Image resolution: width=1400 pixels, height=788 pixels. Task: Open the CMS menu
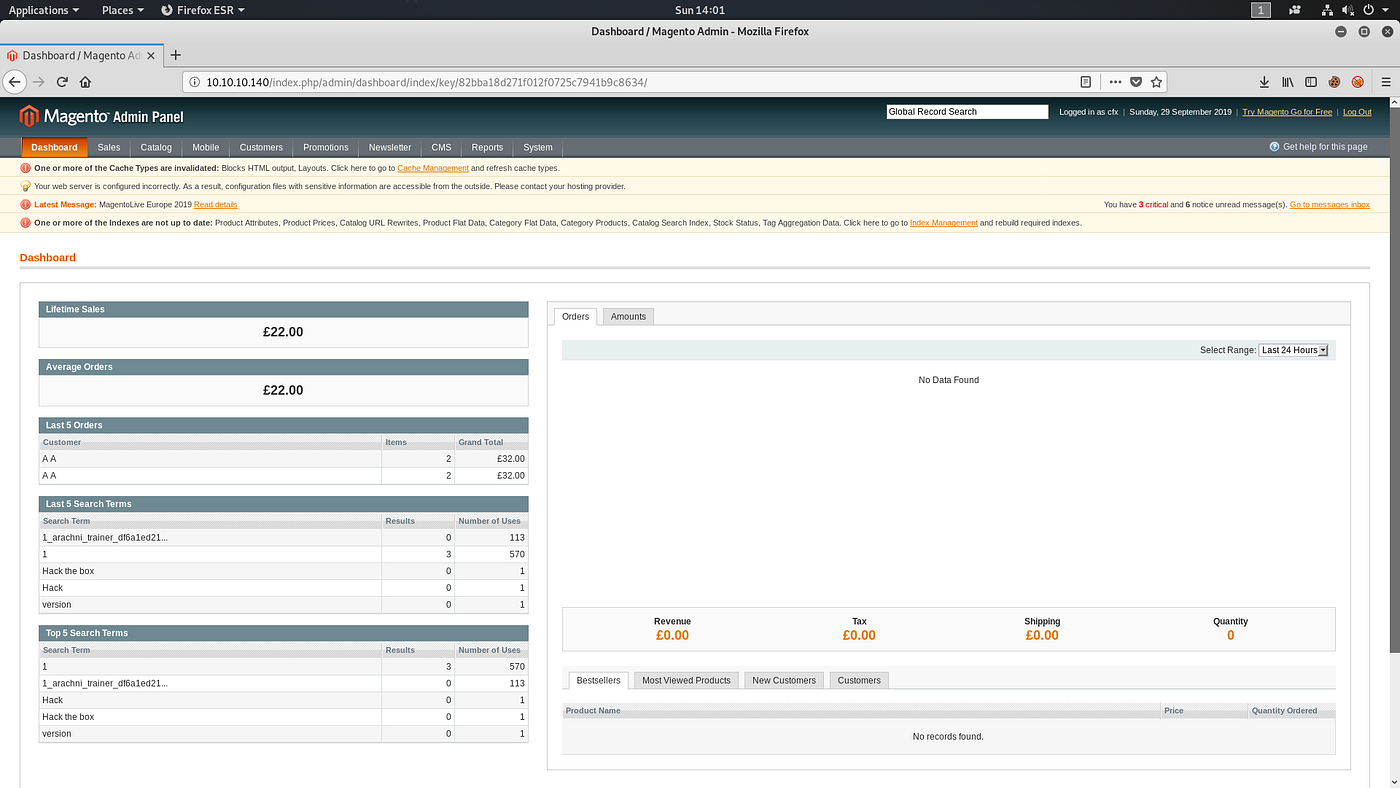point(442,147)
